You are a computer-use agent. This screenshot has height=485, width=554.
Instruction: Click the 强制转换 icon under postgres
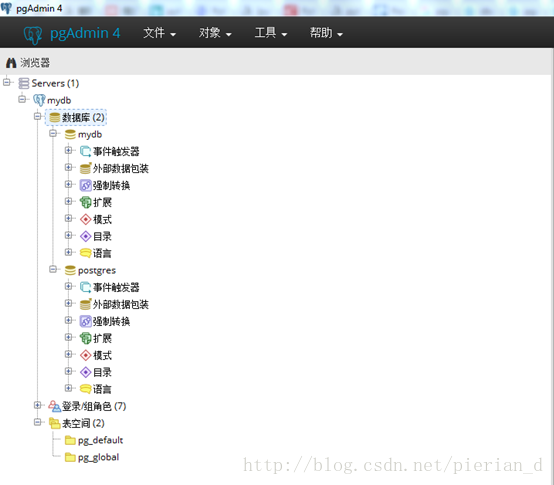pos(86,321)
